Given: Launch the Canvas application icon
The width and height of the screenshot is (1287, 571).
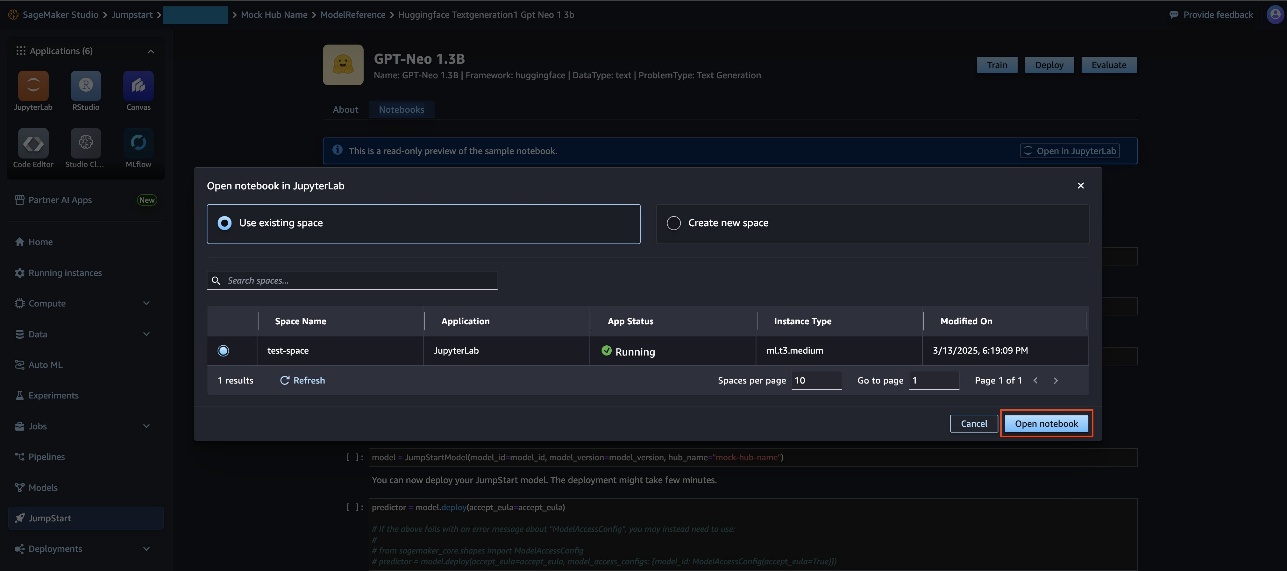Looking at the screenshot, I should coord(138,86).
